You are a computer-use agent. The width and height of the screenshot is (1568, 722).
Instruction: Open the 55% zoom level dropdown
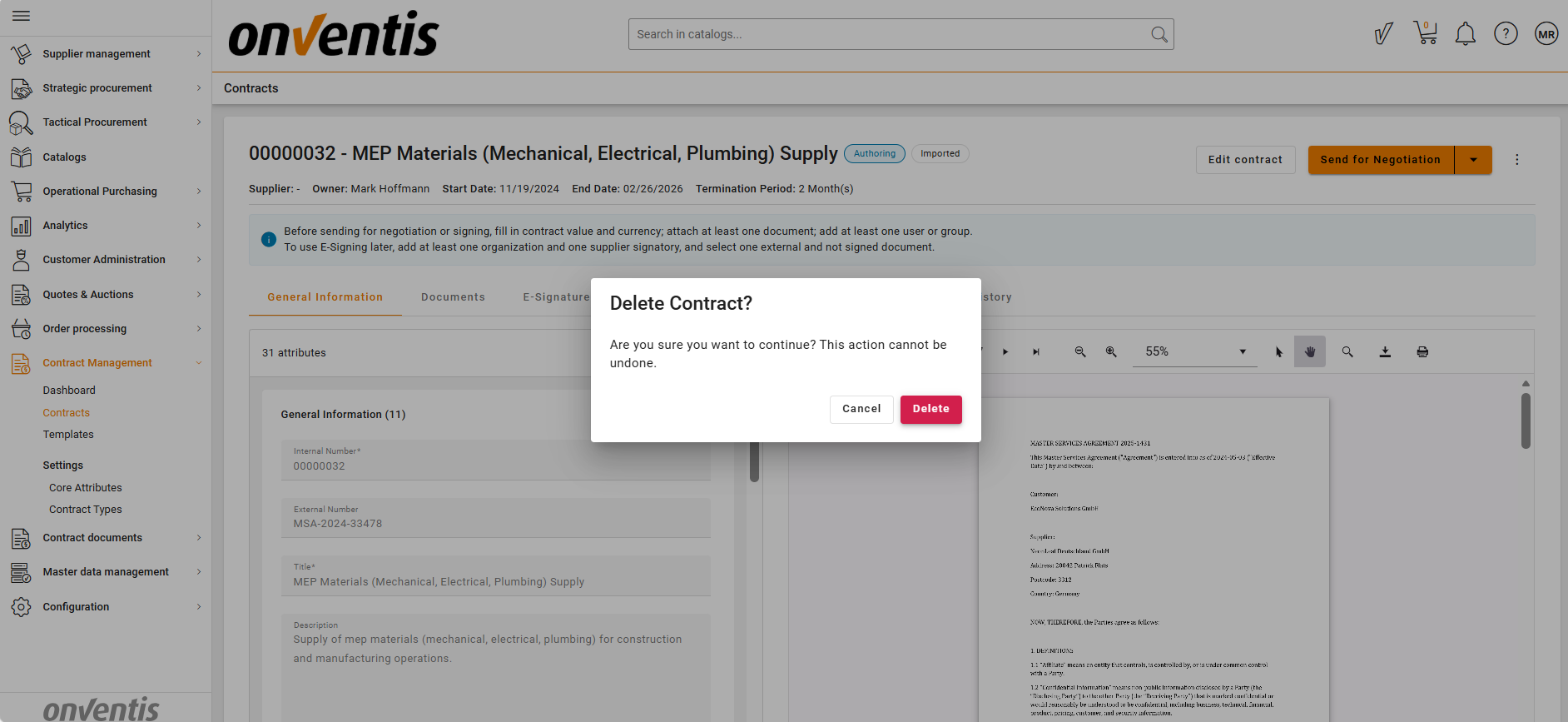1195,352
